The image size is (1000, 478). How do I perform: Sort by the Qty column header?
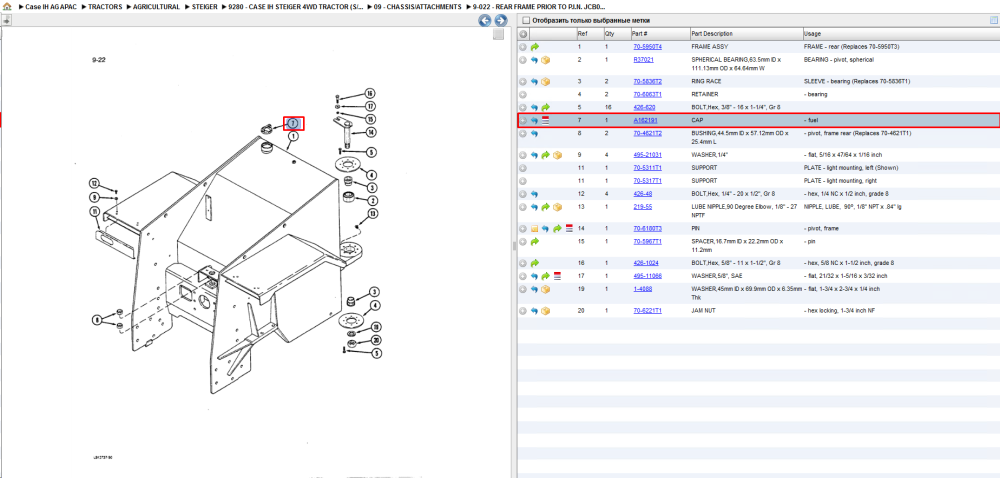tap(617, 34)
